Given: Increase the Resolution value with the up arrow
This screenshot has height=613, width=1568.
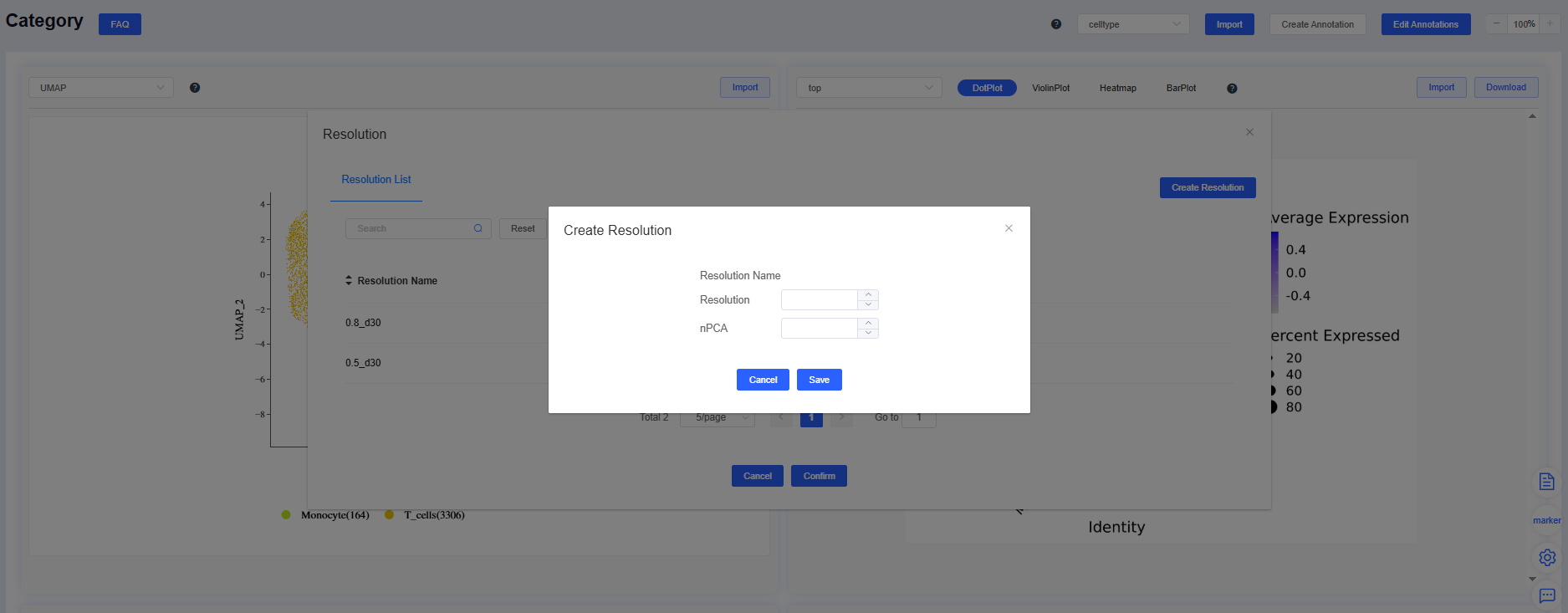Looking at the screenshot, I should tap(868, 294).
